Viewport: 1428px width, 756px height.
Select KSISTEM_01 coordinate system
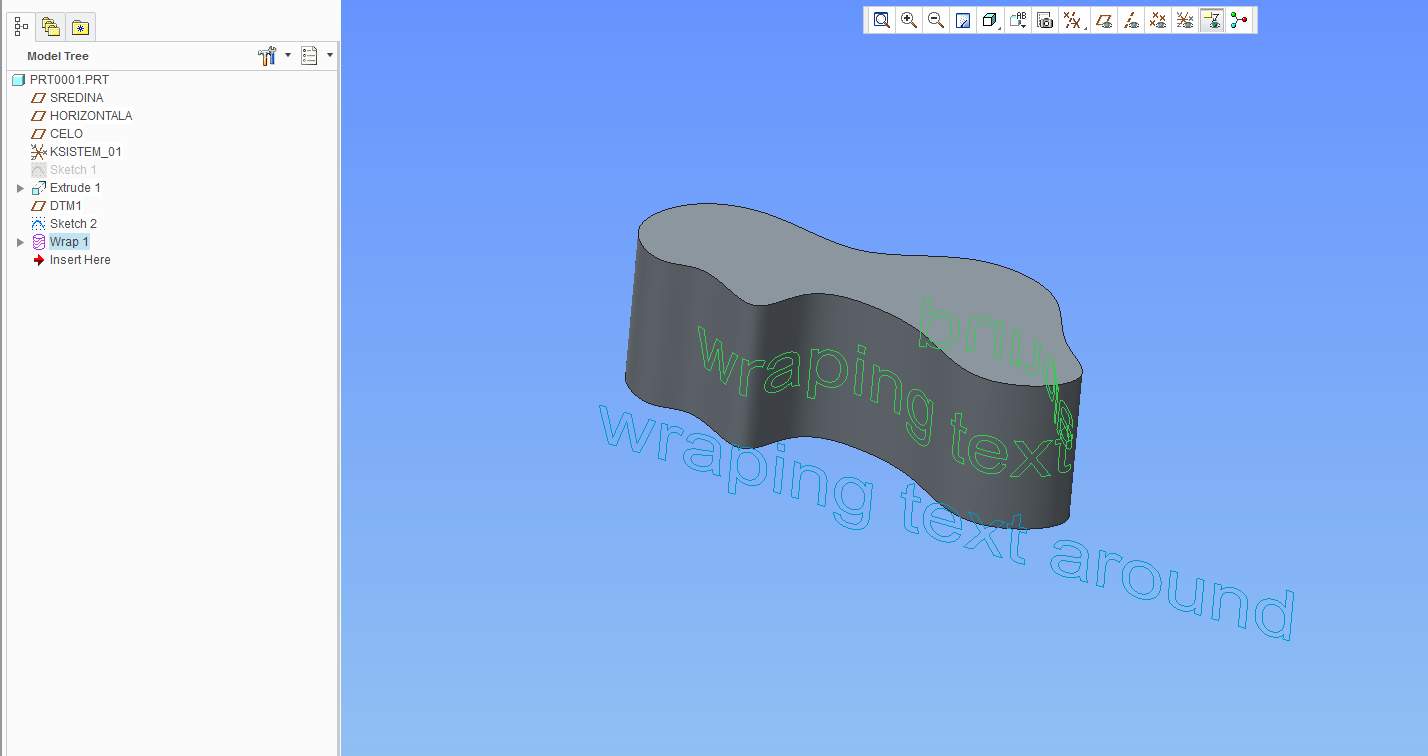coord(86,152)
